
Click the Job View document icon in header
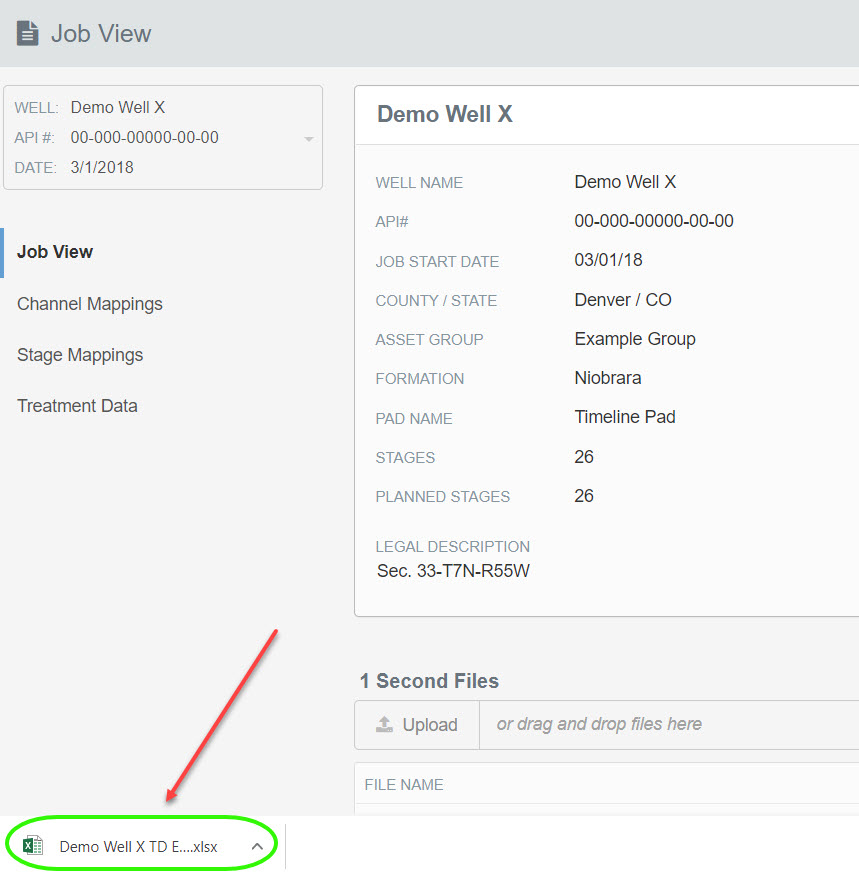[x=28, y=33]
